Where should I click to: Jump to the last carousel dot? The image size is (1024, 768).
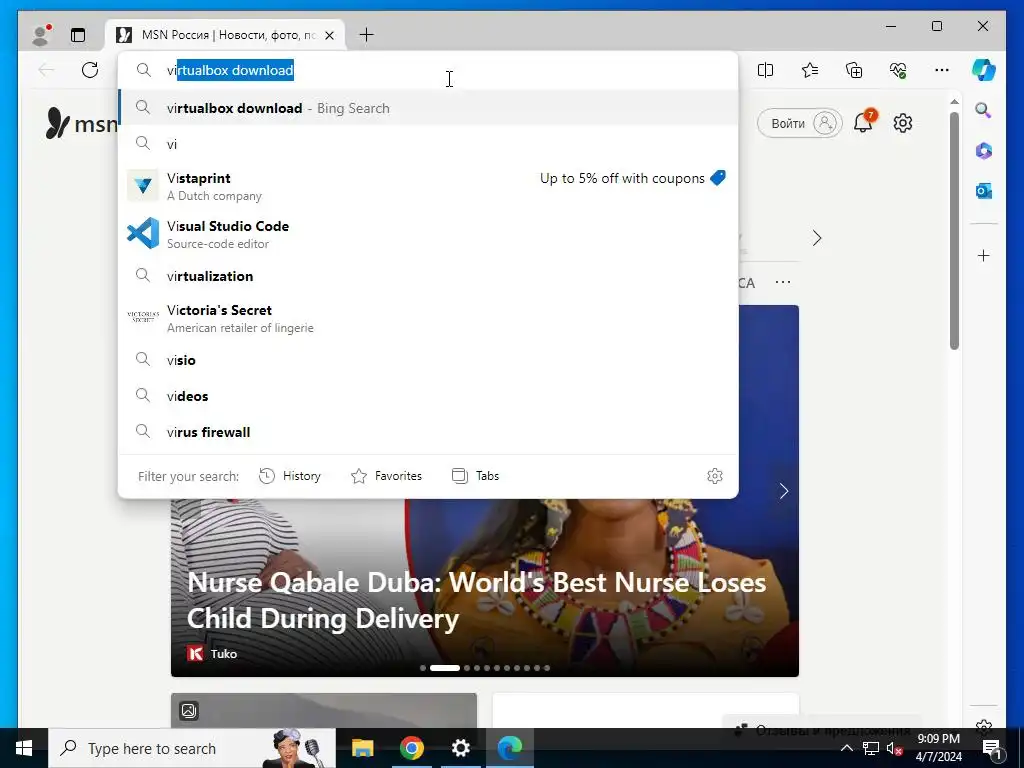(x=547, y=668)
